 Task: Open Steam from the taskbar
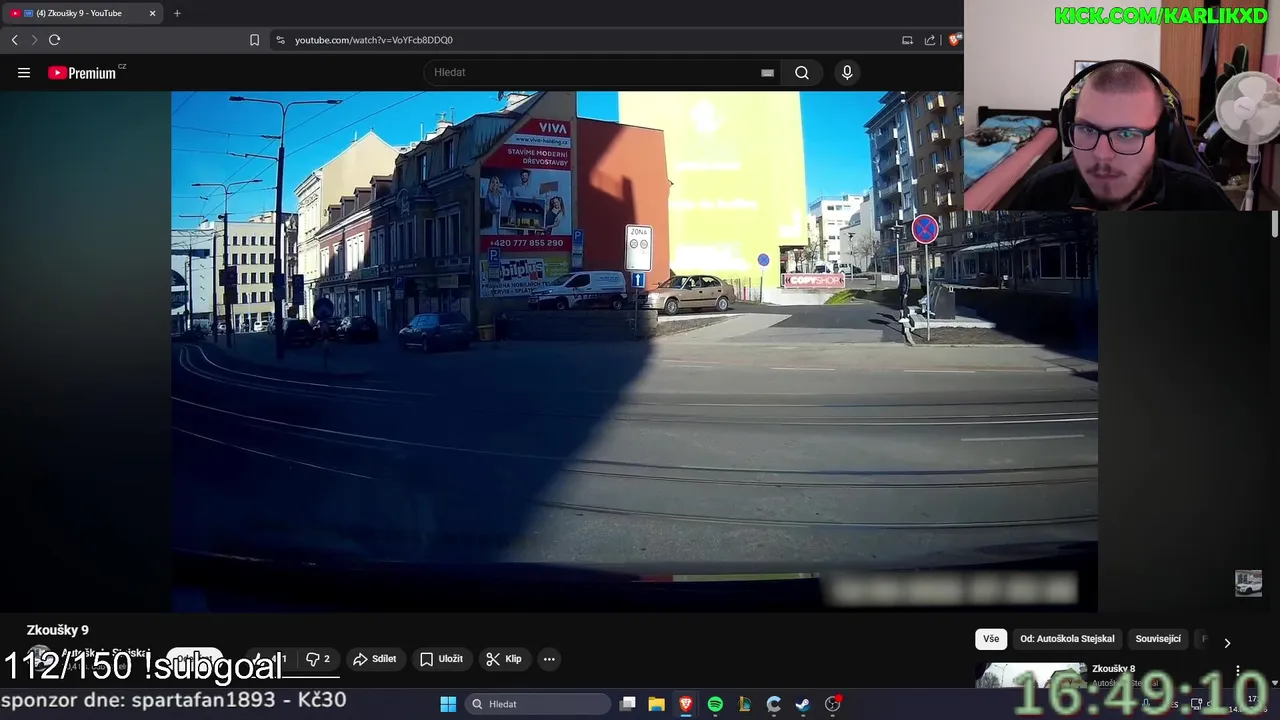(802, 704)
